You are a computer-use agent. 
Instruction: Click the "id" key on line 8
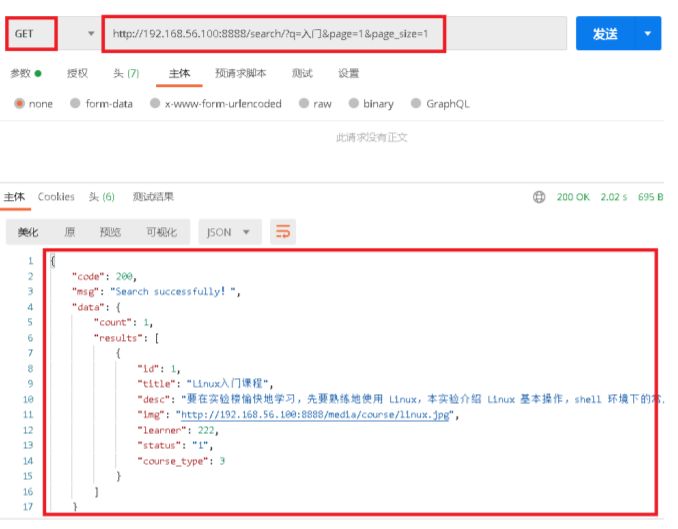[x=148, y=369]
